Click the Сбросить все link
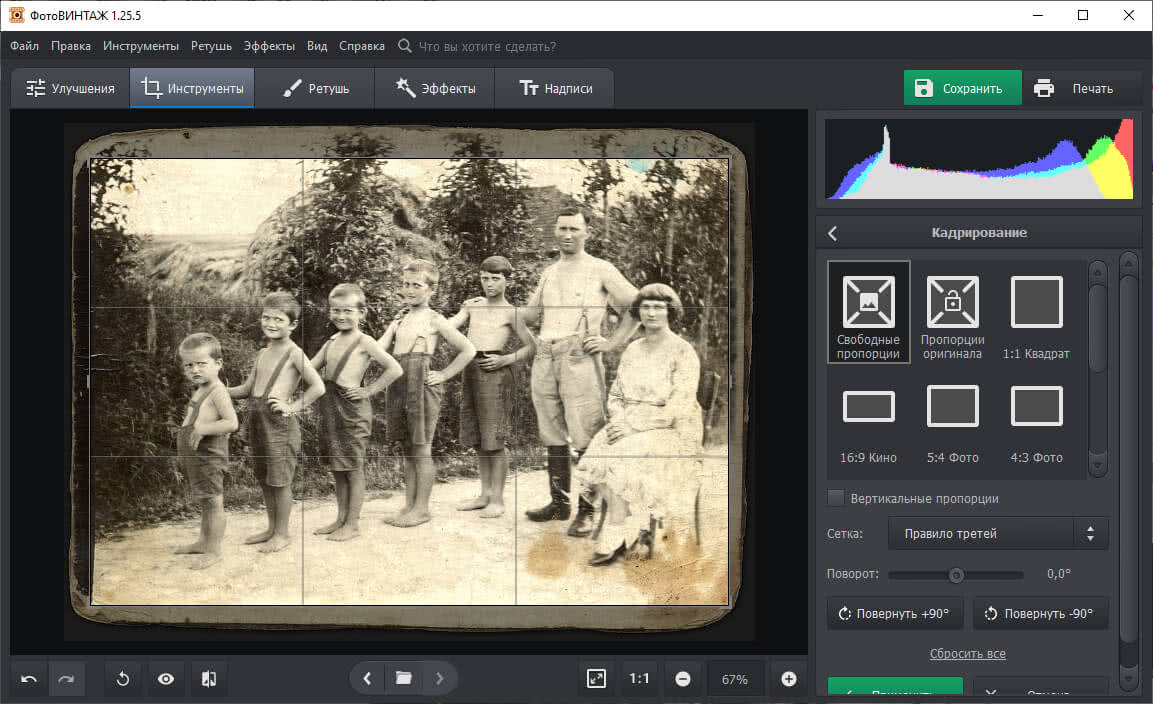Screen dimensions: 1153x704 pyautogui.click(x=967, y=653)
